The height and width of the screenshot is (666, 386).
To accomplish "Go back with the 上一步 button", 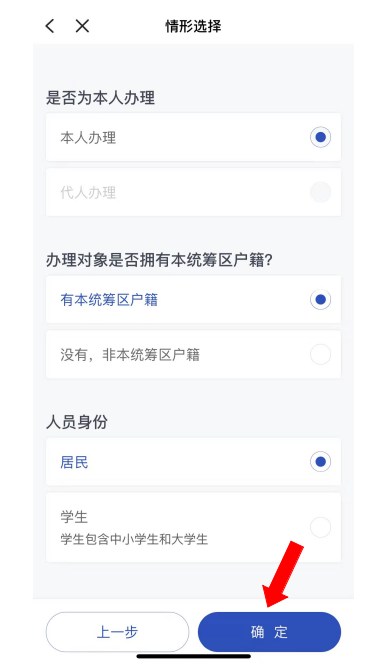I will pyautogui.click(x=117, y=632).
